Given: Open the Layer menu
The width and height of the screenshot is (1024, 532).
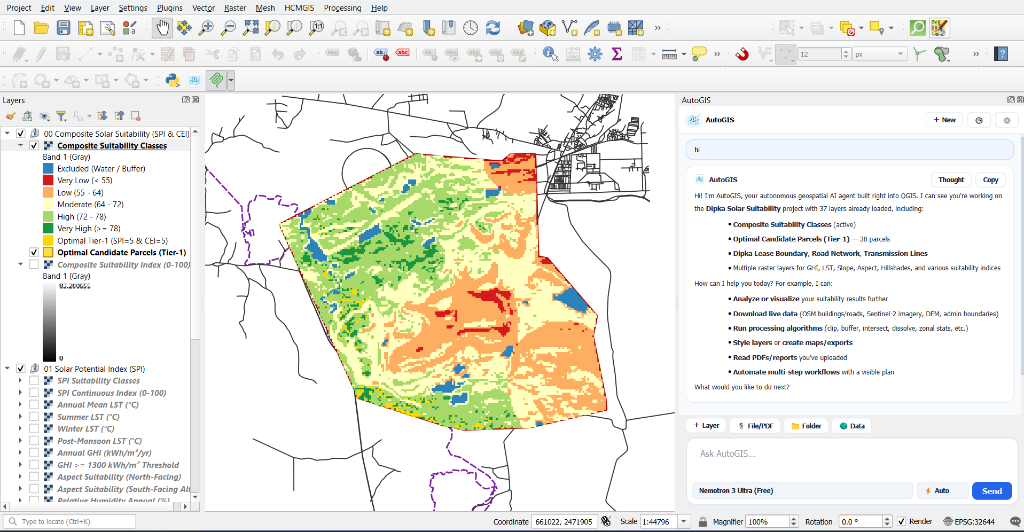Looking at the screenshot, I should pyautogui.click(x=100, y=8).
